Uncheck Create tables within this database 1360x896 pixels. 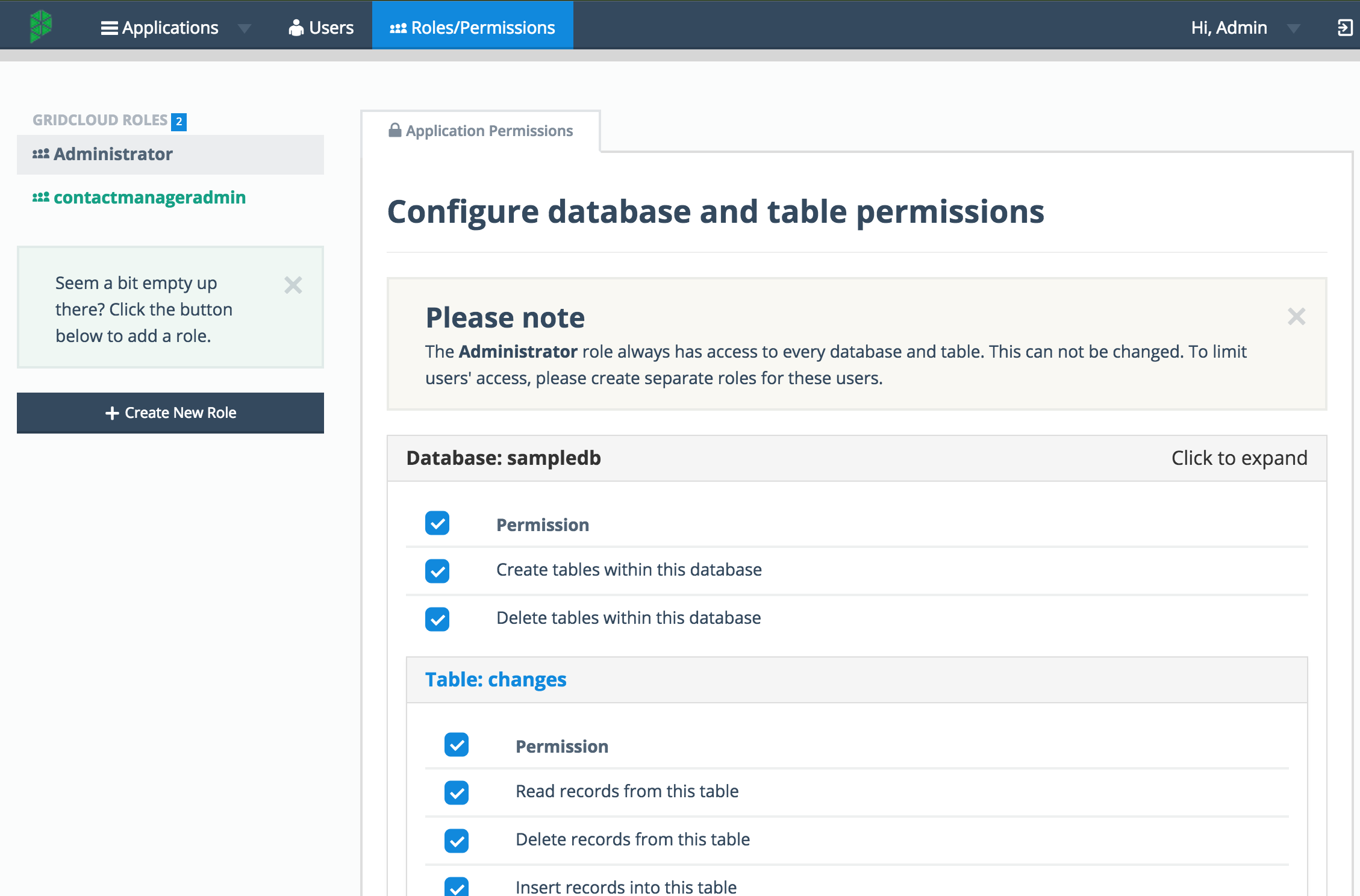pos(437,571)
